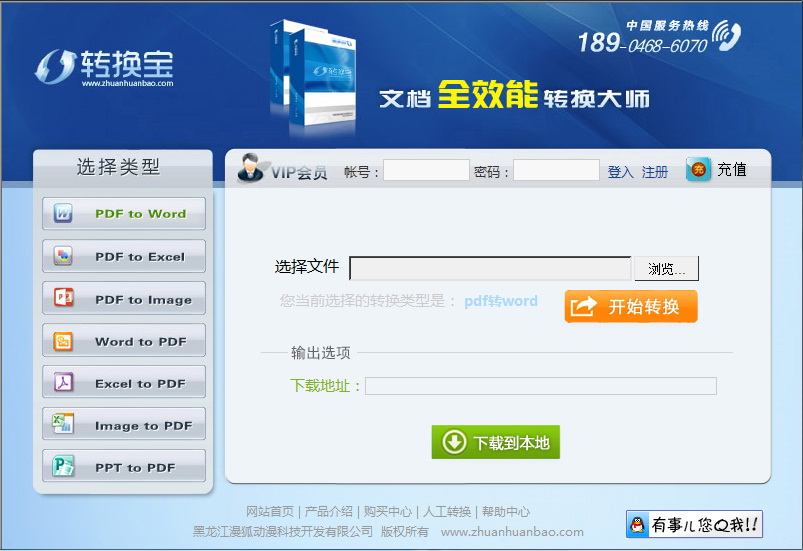Click the 浏览... browse button

(x=666, y=268)
